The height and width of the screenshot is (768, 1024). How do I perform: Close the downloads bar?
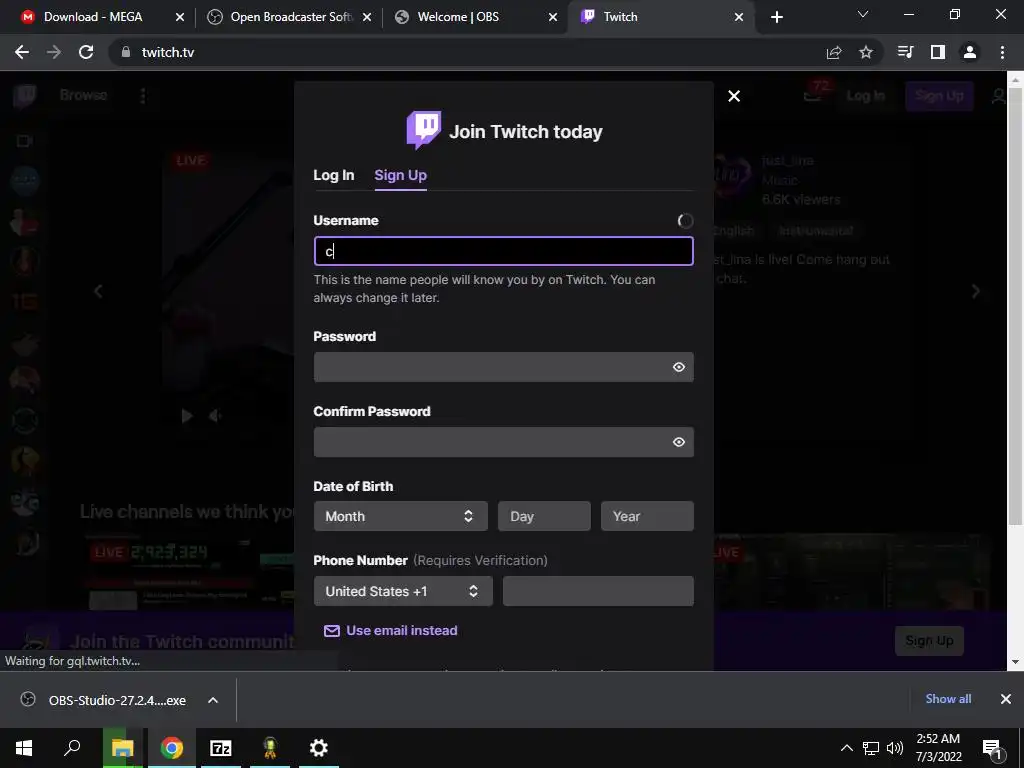pos(1006,699)
